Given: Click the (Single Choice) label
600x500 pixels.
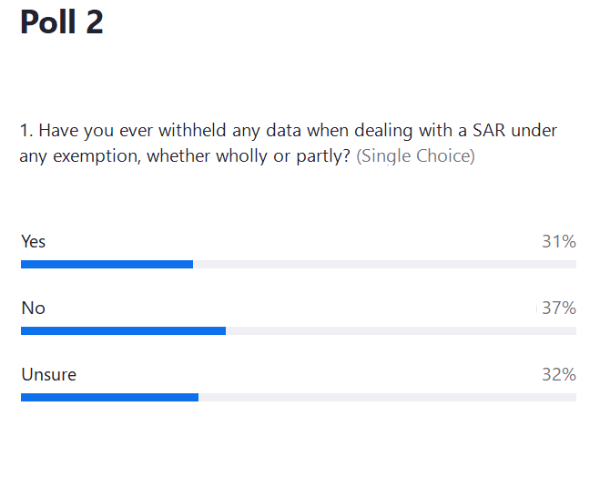Looking at the screenshot, I should pyautogui.click(x=415, y=157).
